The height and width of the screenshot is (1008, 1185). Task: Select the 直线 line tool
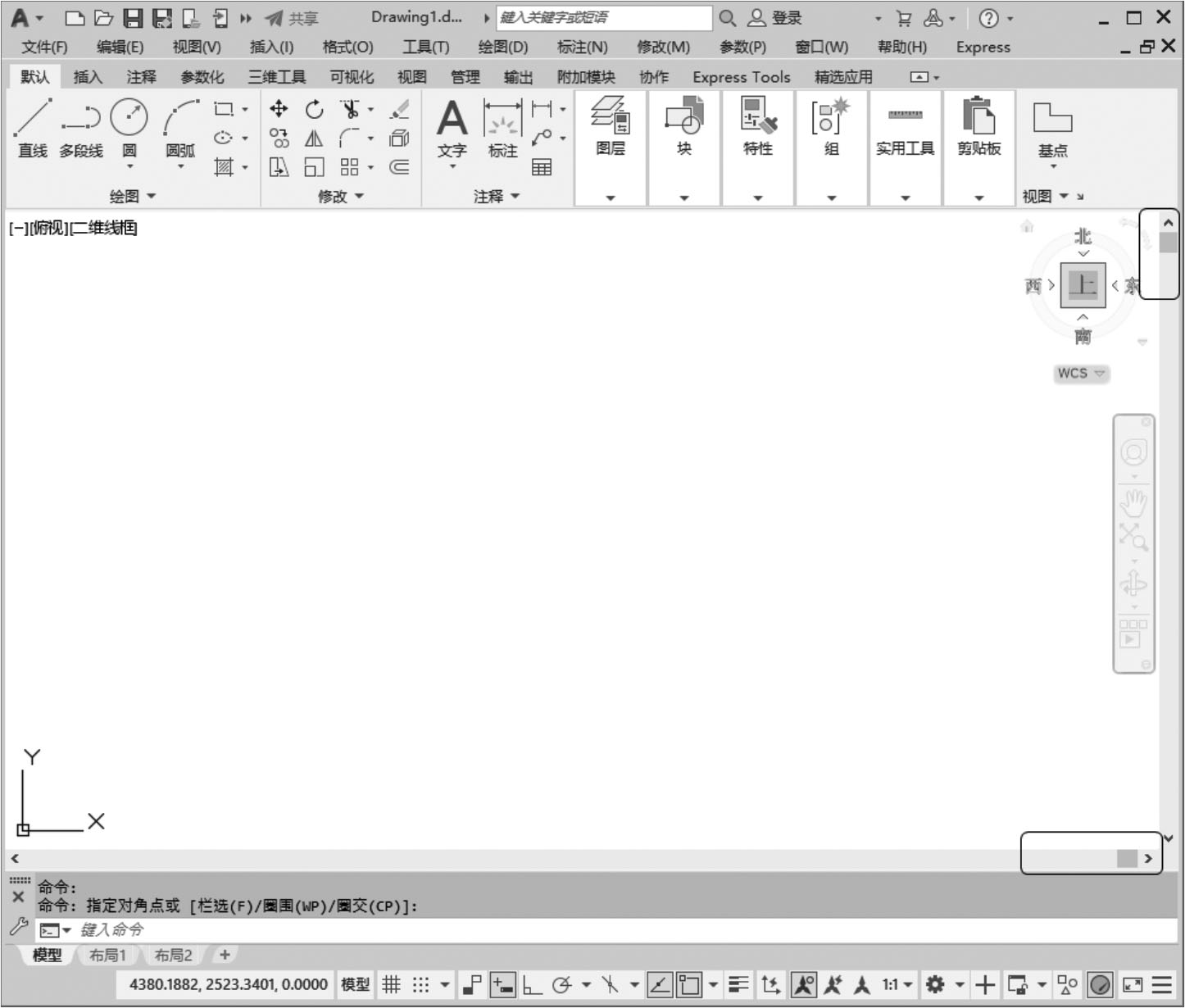(x=33, y=127)
